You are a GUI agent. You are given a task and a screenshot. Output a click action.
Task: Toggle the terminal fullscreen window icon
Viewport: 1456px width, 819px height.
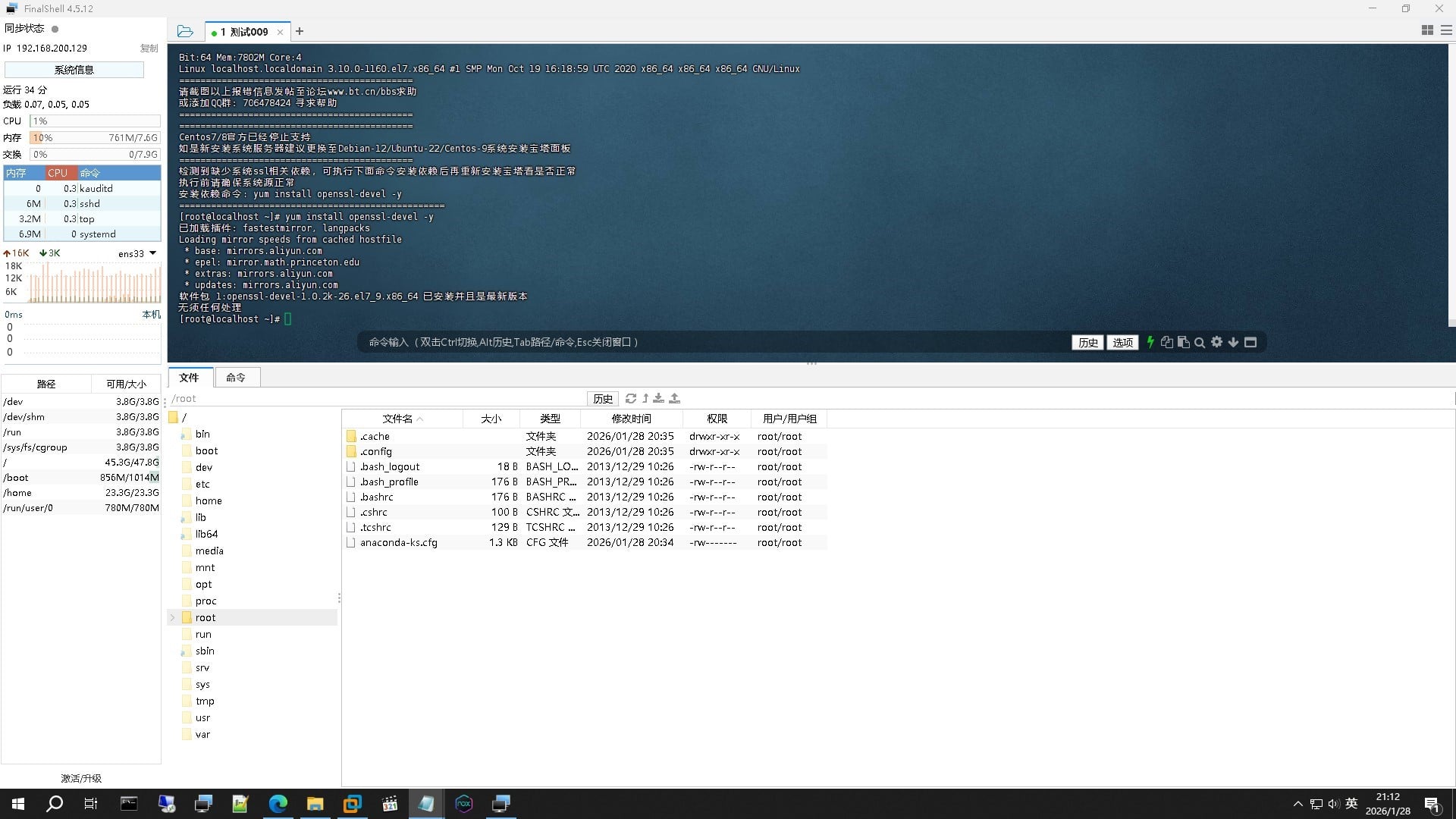pos(1250,342)
